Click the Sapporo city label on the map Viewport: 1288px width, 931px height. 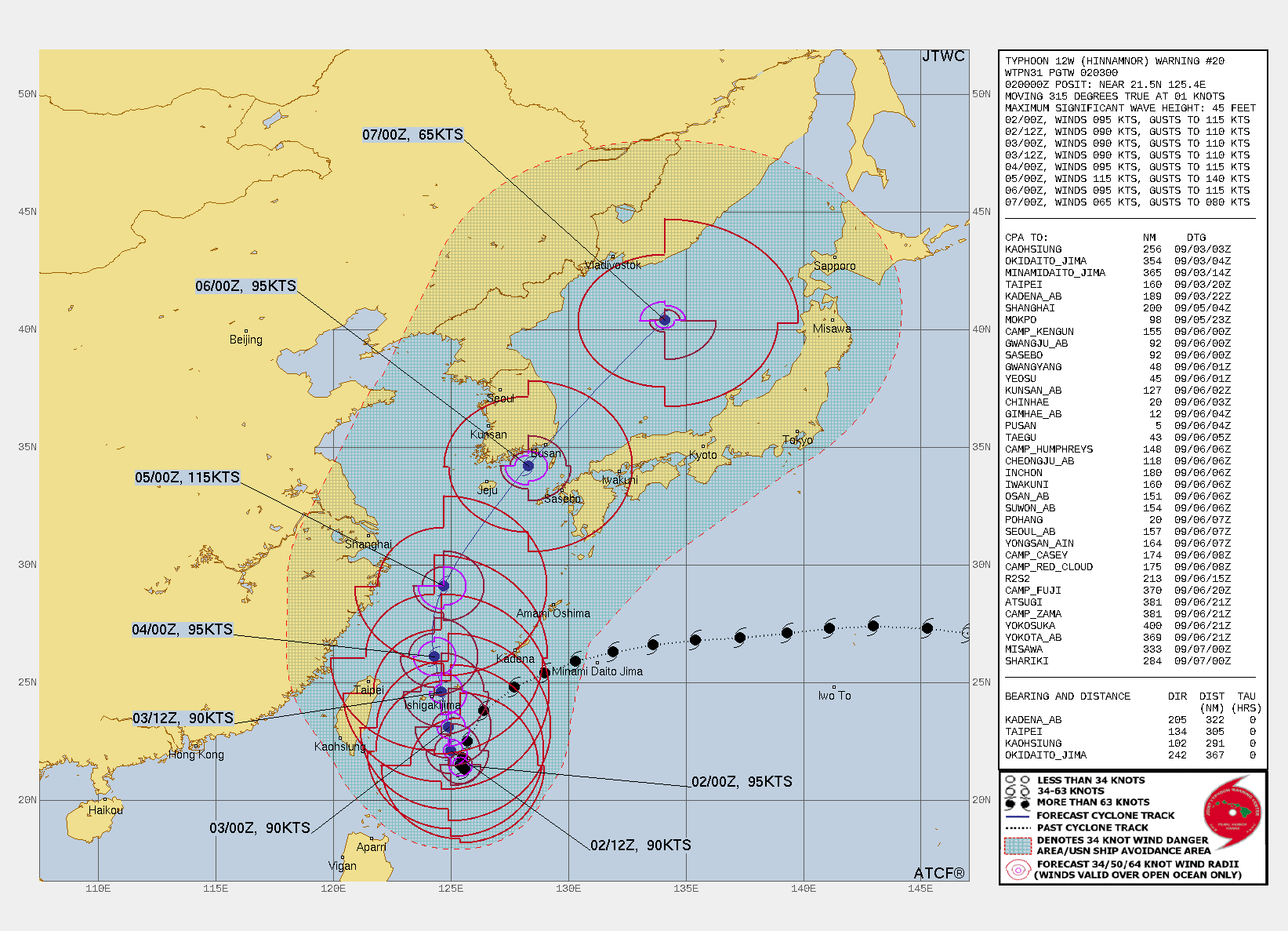[x=835, y=266]
